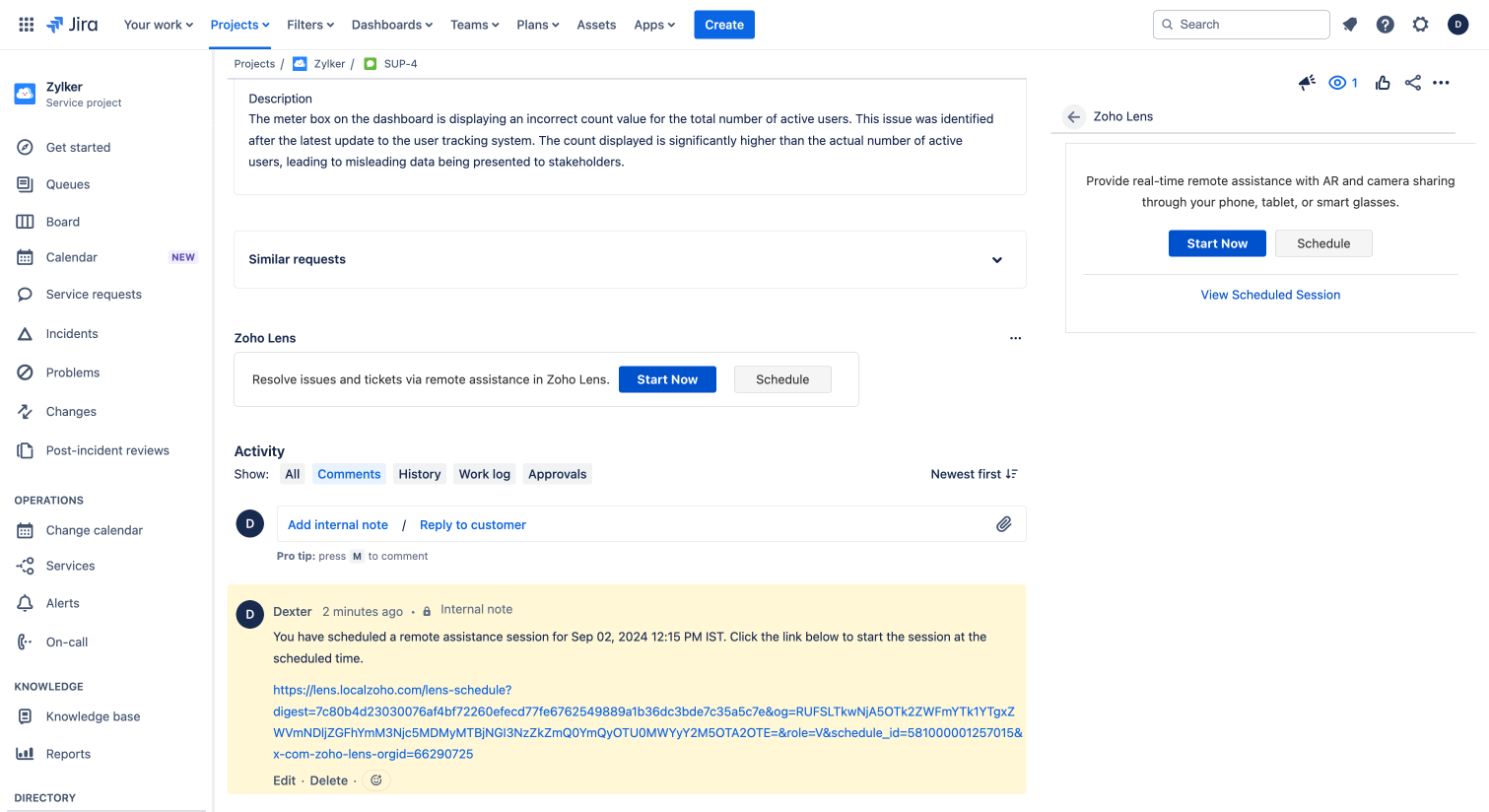Open the settings gear icon
The image size is (1489, 812).
coord(1421,25)
